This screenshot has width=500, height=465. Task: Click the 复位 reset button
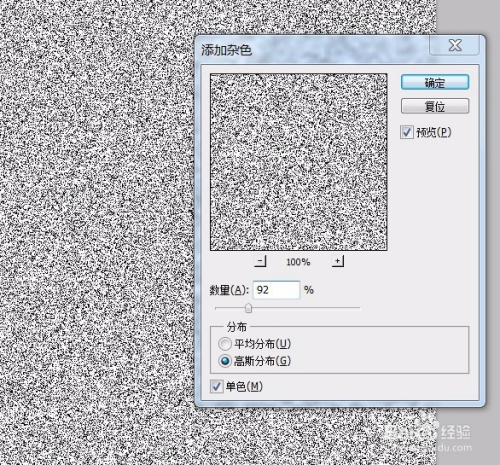tap(435, 106)
